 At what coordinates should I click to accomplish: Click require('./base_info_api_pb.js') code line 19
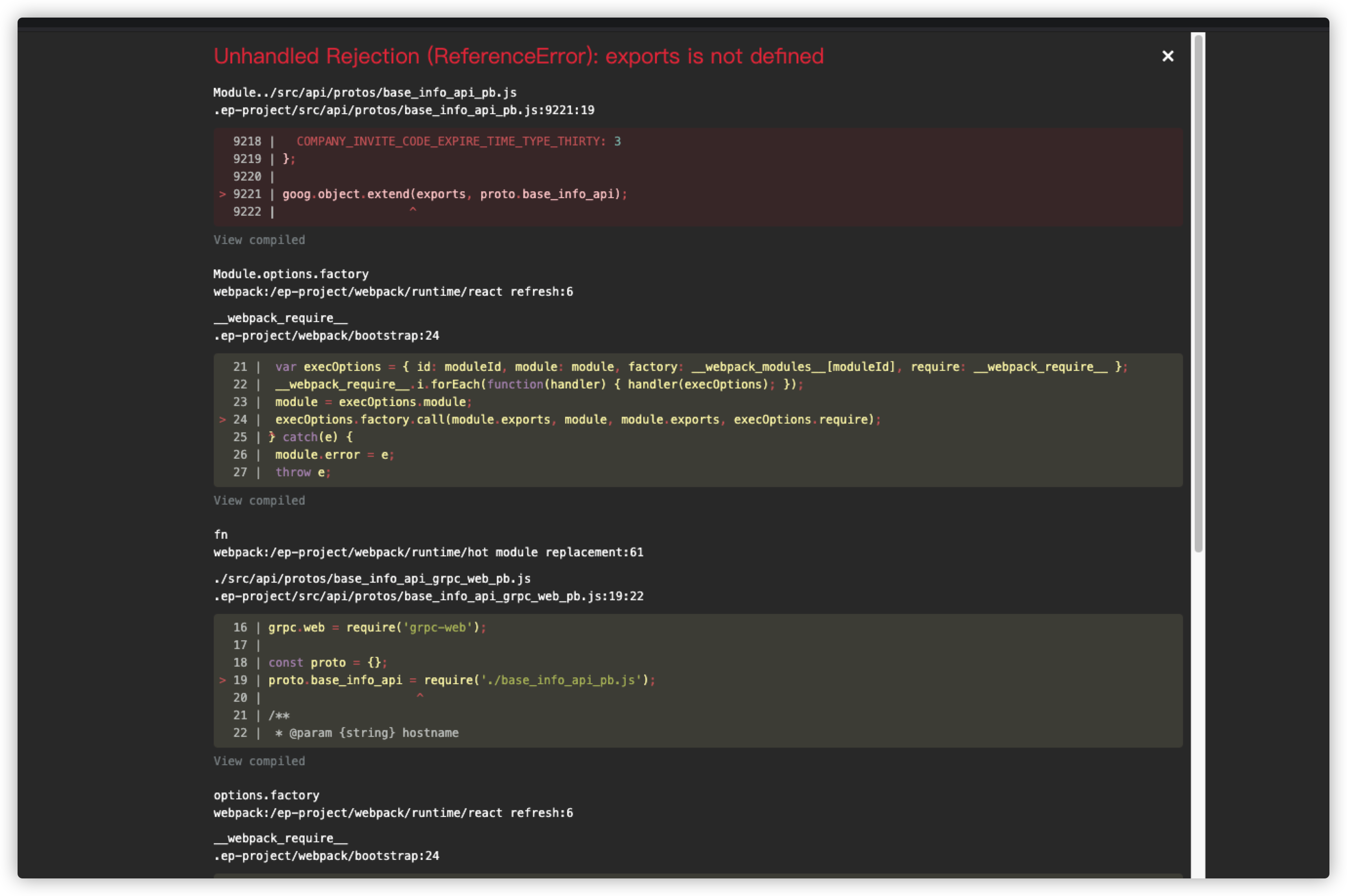462,681
